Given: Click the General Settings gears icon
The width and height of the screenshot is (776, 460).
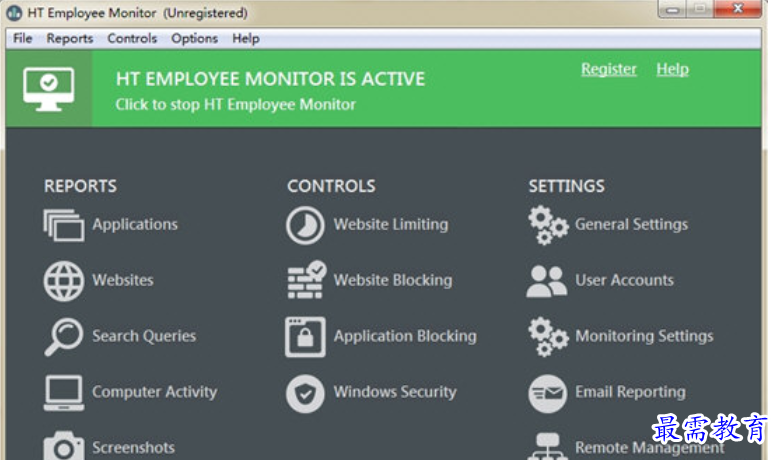Looking at the screenshot, I should point(548,225).
